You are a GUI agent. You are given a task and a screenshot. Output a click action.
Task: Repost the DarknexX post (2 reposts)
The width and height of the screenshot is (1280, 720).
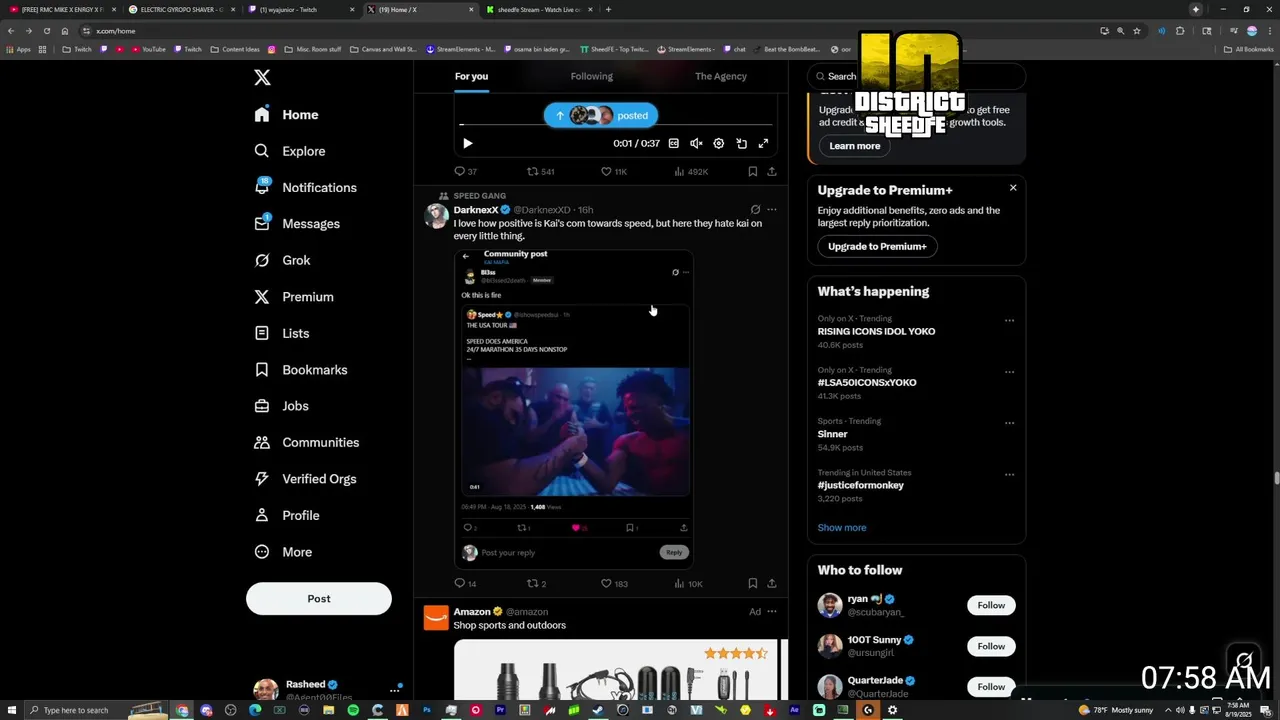(x=537, y=584)
